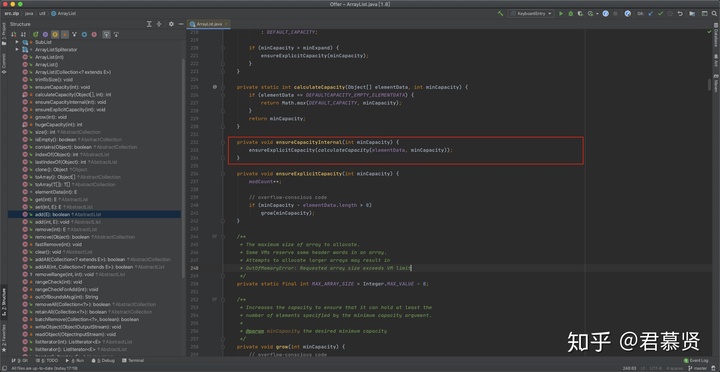
Task: Open the Favorites tool window tab
Action: (4, 339)
